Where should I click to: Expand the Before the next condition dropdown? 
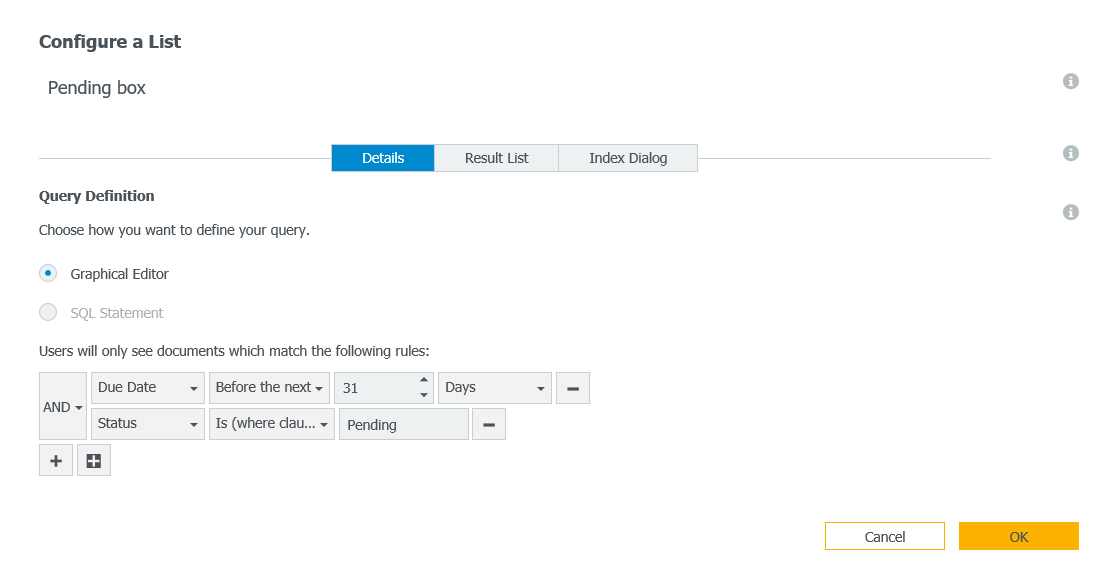269,387
